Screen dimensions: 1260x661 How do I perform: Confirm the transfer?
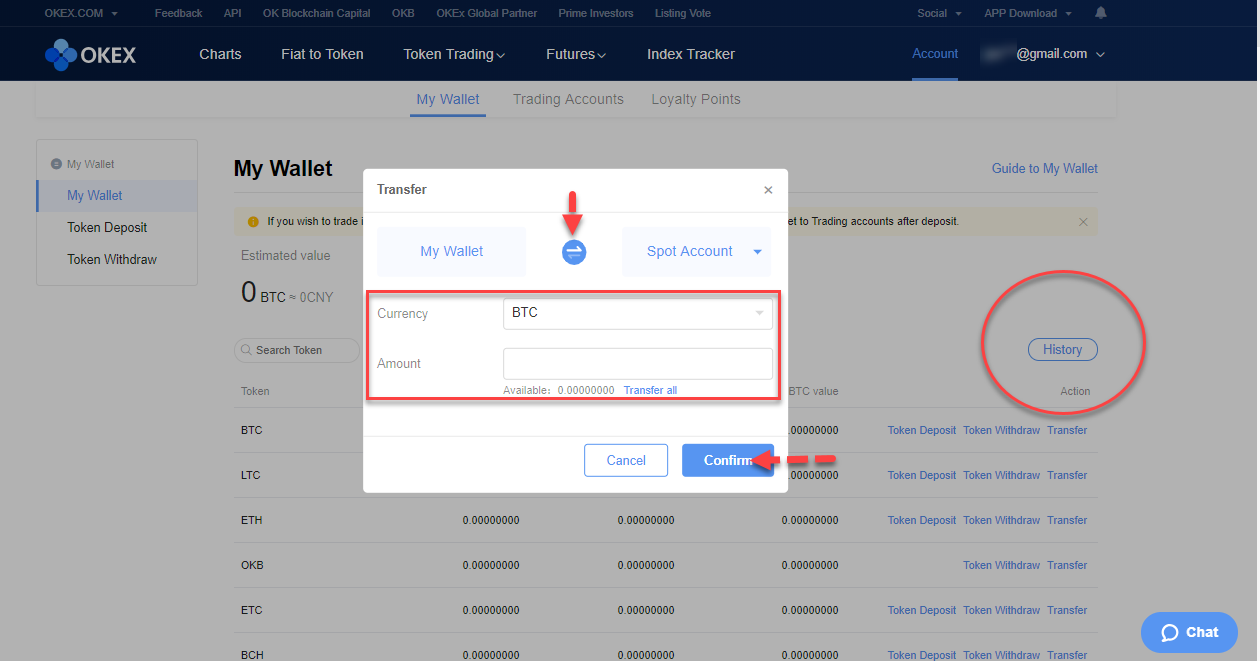[x=728, y=460]
